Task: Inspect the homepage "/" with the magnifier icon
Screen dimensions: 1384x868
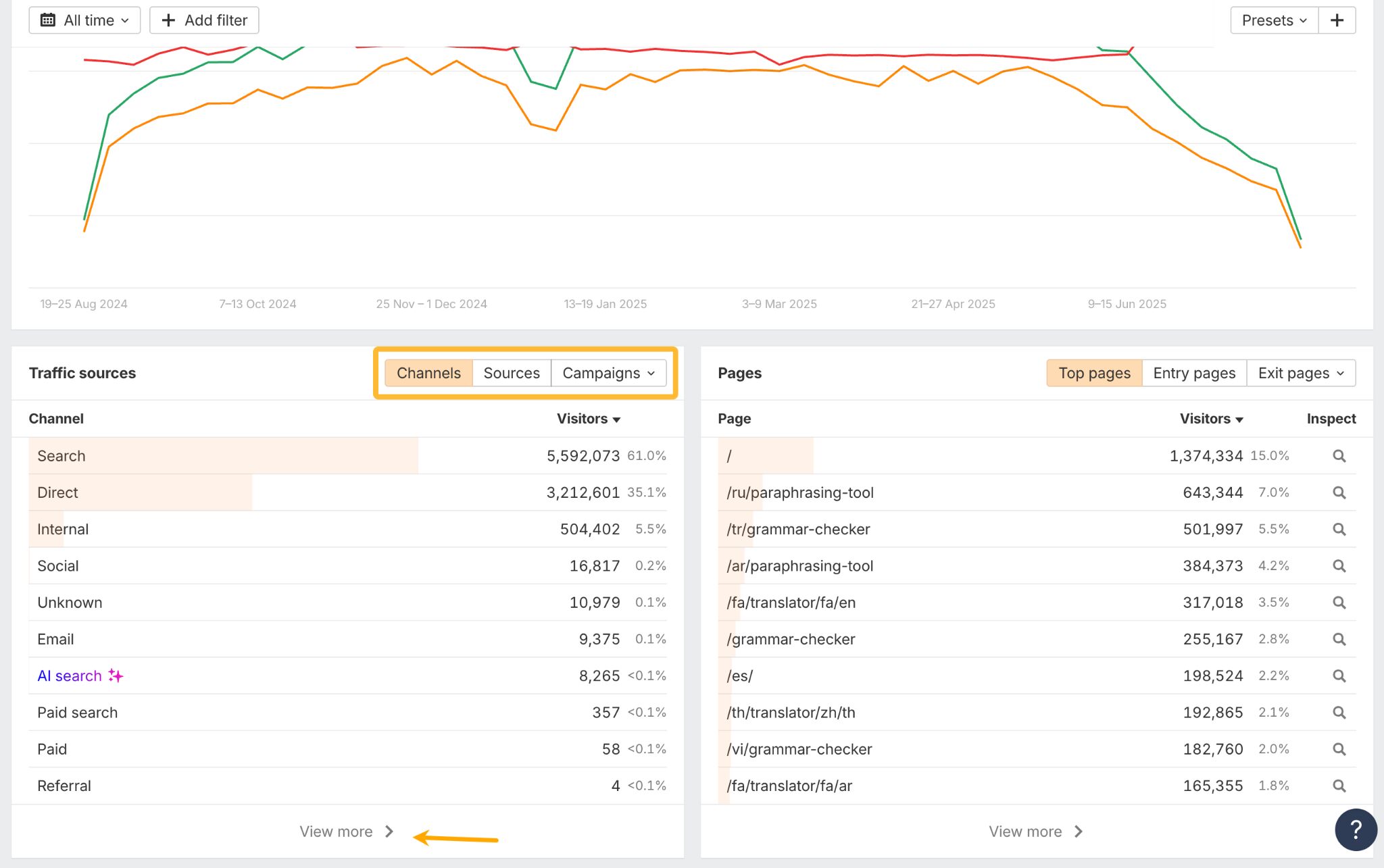Action: point(1339,456)
